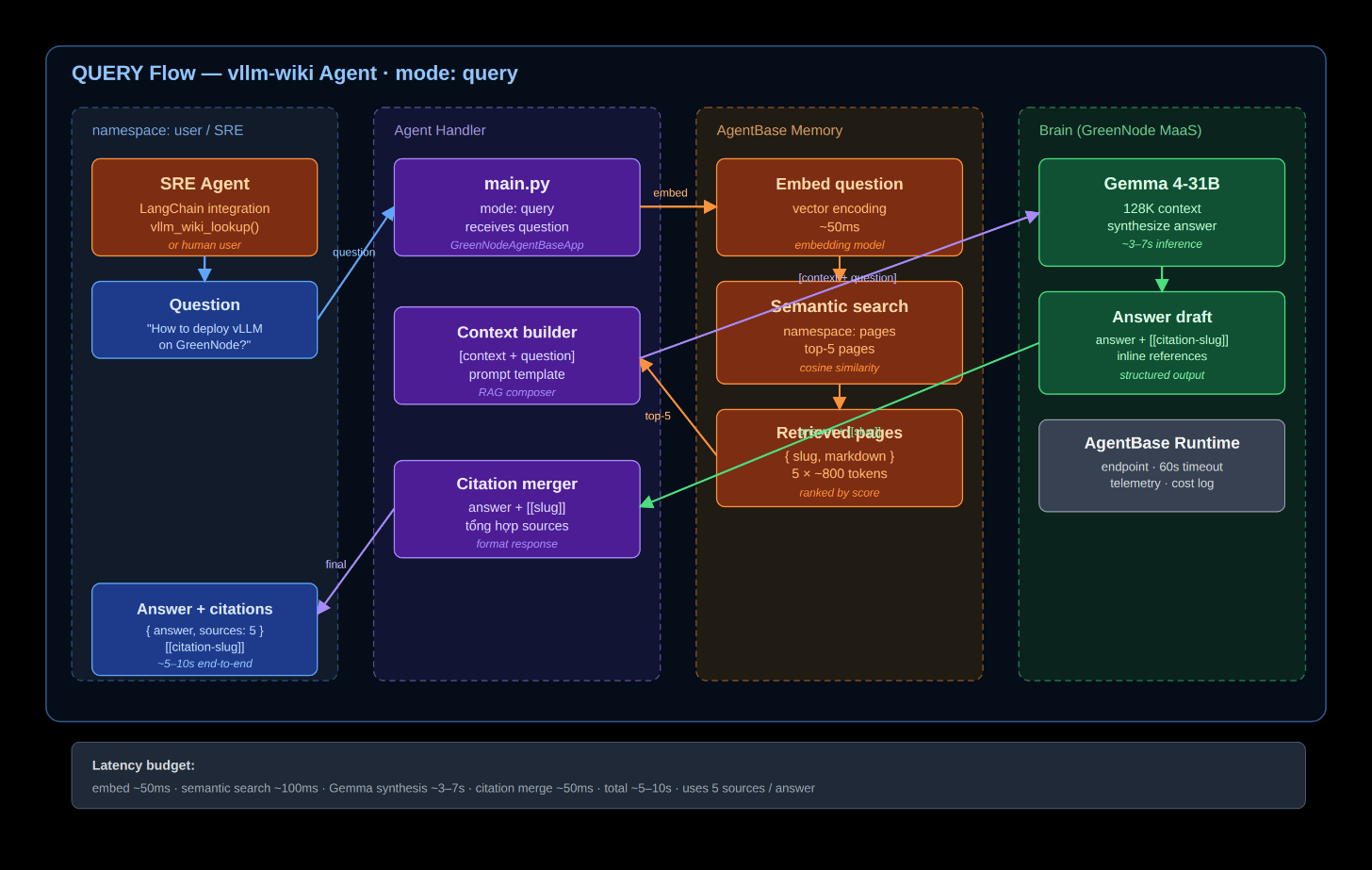Click 'tổng hợp sources' text in Citation merger
The height and width of the screenshot is (870, 1372).
(516, 526)
